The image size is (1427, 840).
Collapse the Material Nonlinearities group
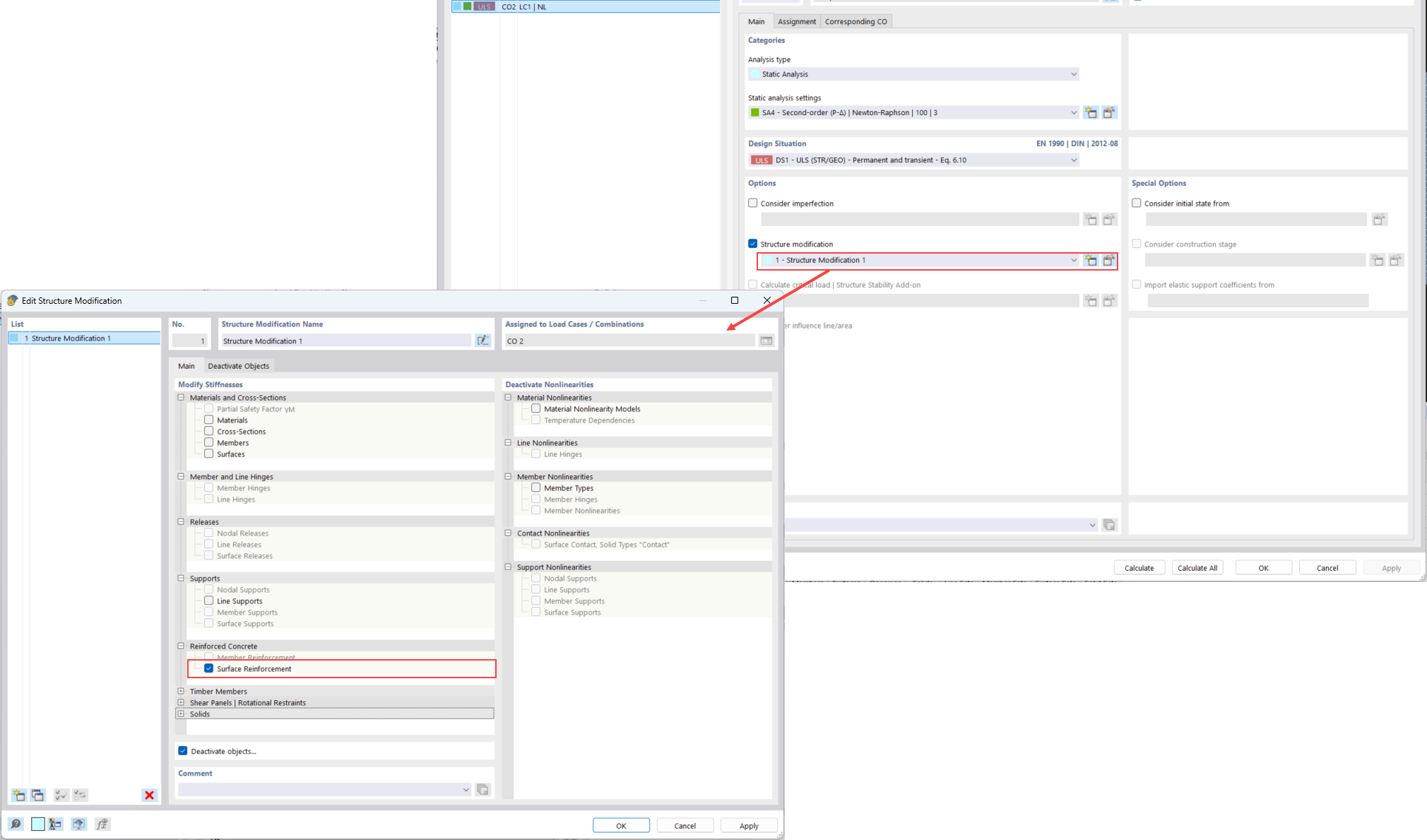point(508,397)
